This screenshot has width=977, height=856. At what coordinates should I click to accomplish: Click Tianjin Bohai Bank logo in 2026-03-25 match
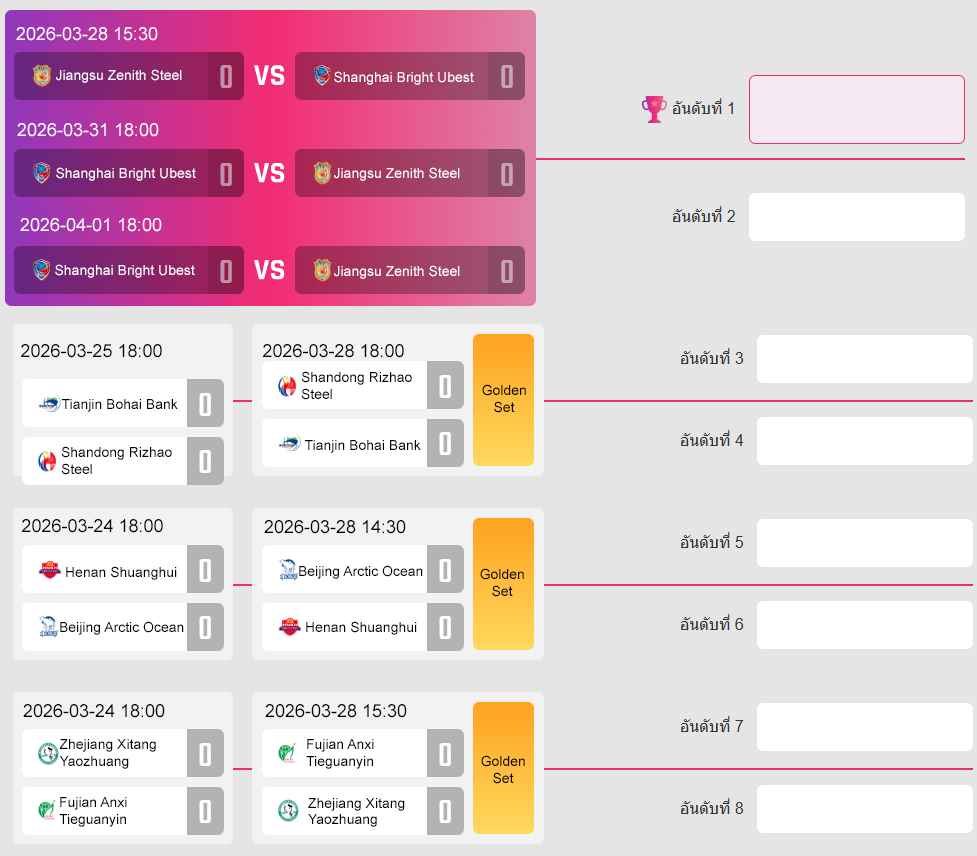pyautogui.click(x=49, y=404)
